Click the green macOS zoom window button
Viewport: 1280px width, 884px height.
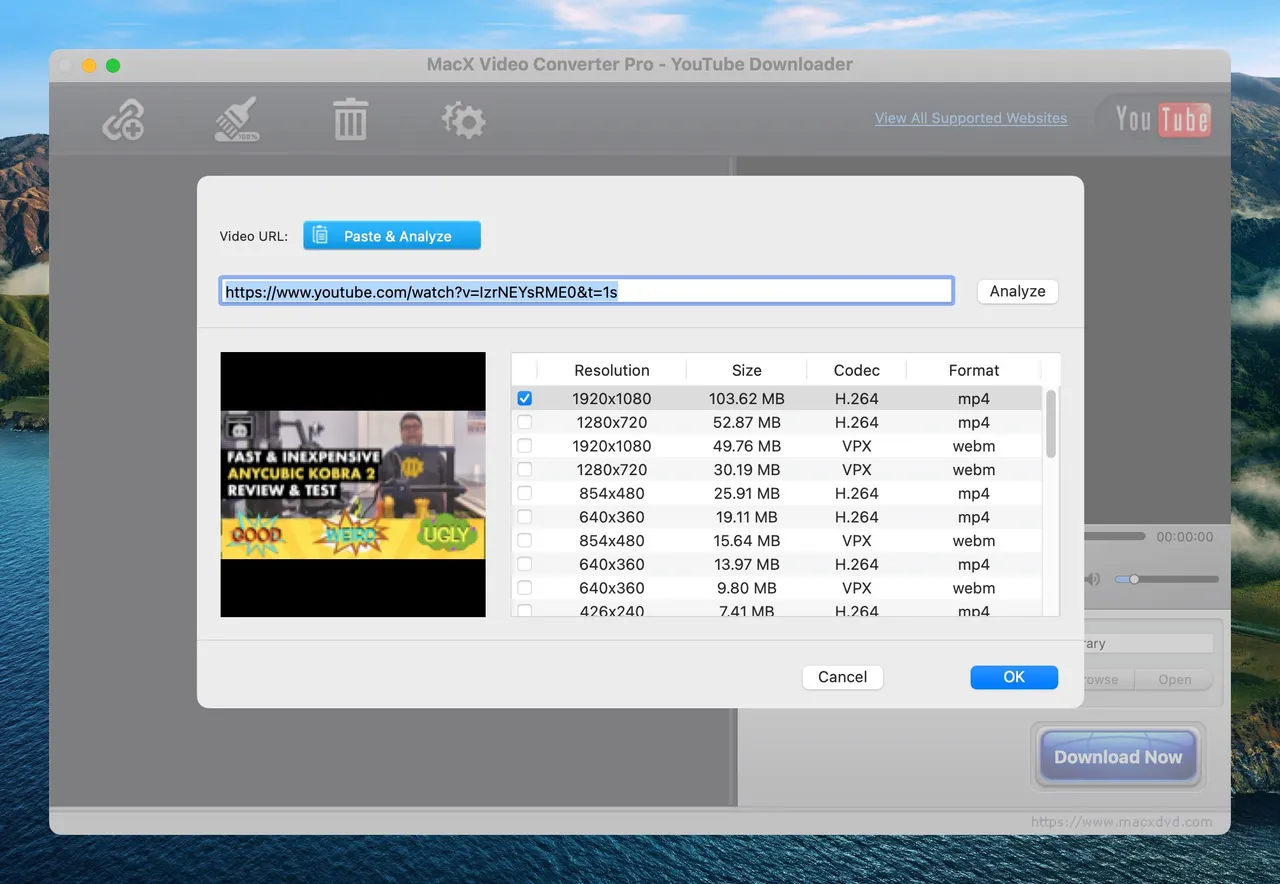pyautogui.click(x=113, y=65)
